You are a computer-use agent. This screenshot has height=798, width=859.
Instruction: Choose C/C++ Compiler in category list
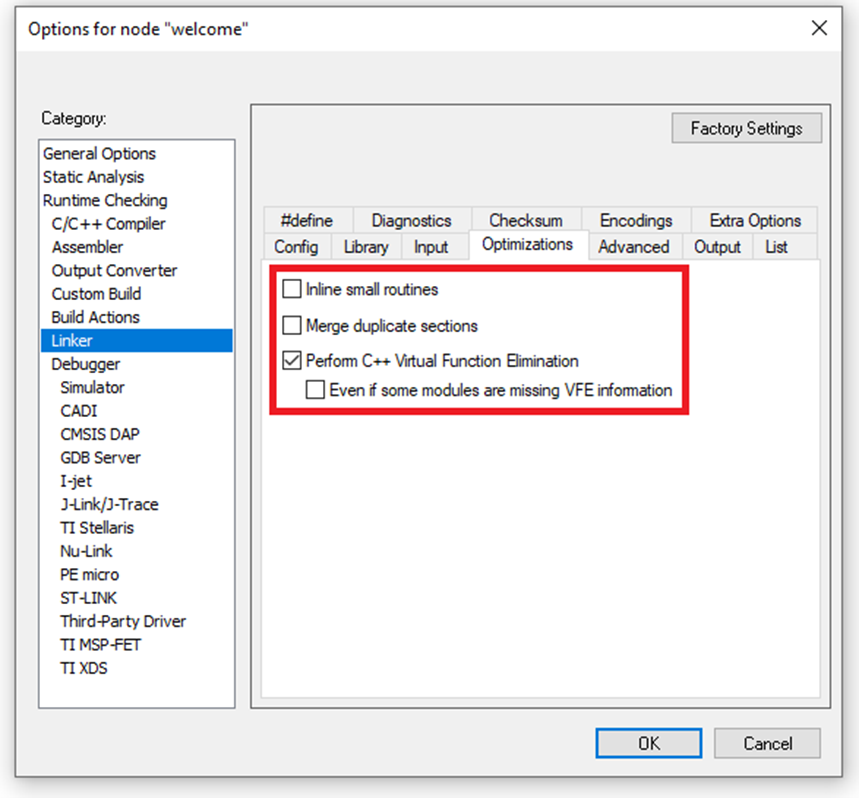tap(108, 224)
